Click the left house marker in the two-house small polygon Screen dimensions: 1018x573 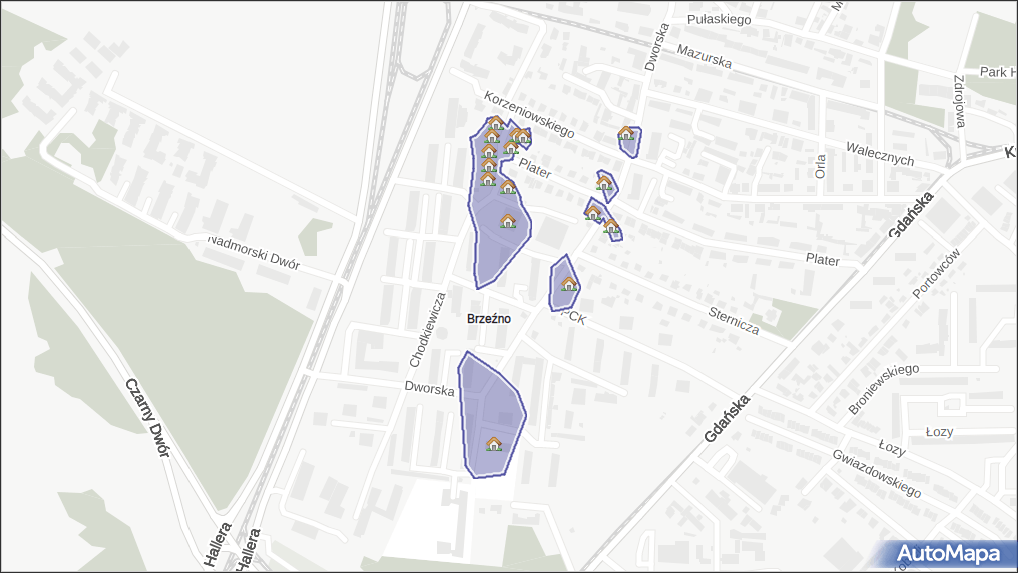point(592,212)
